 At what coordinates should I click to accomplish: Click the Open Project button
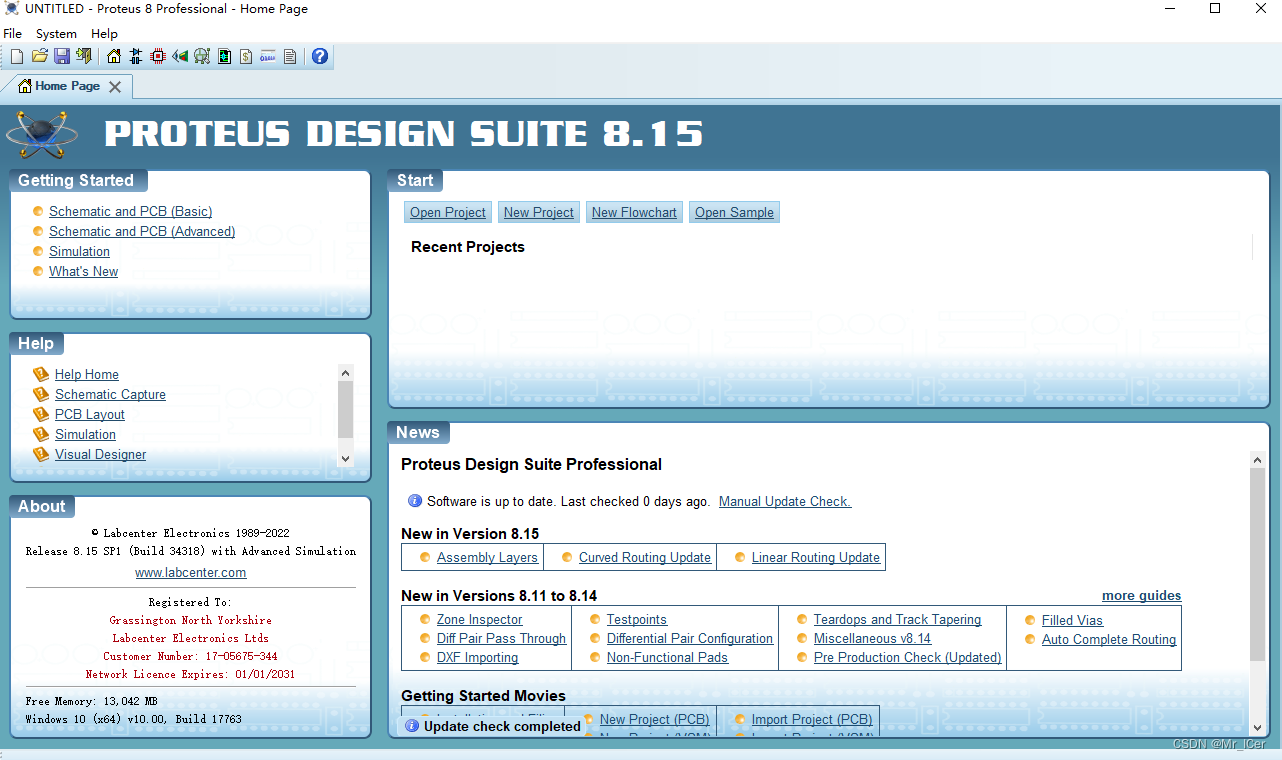[448, 212]
